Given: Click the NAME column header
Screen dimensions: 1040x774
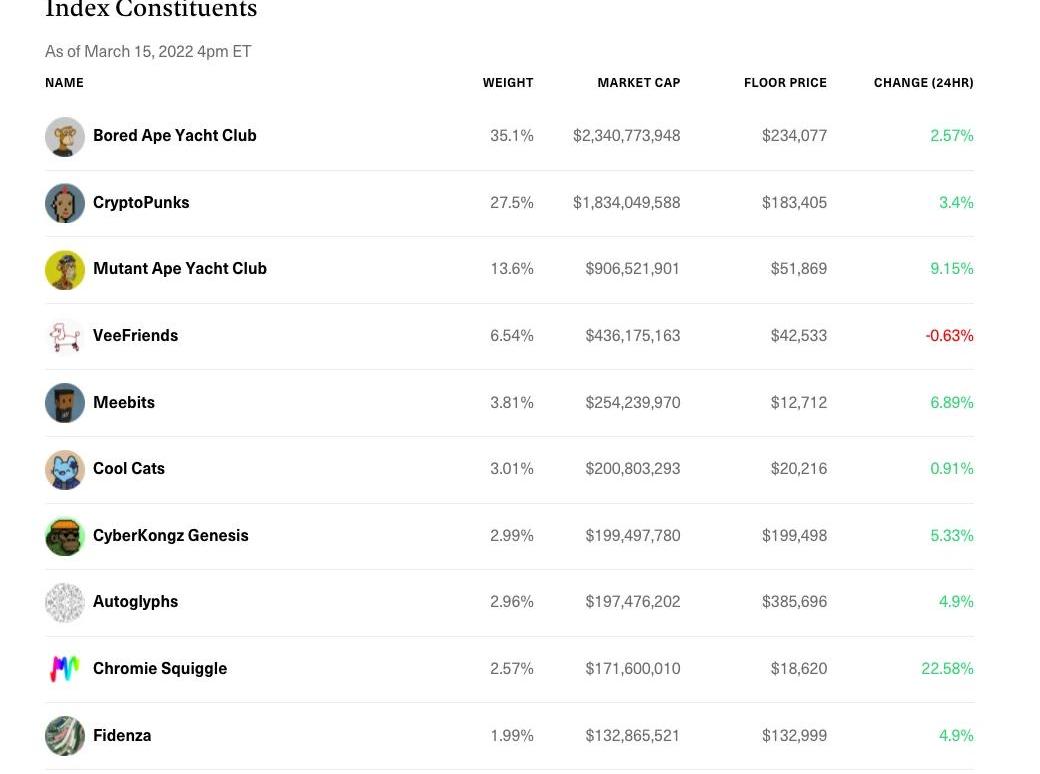Looking at the screenshot, I should 64,83.
